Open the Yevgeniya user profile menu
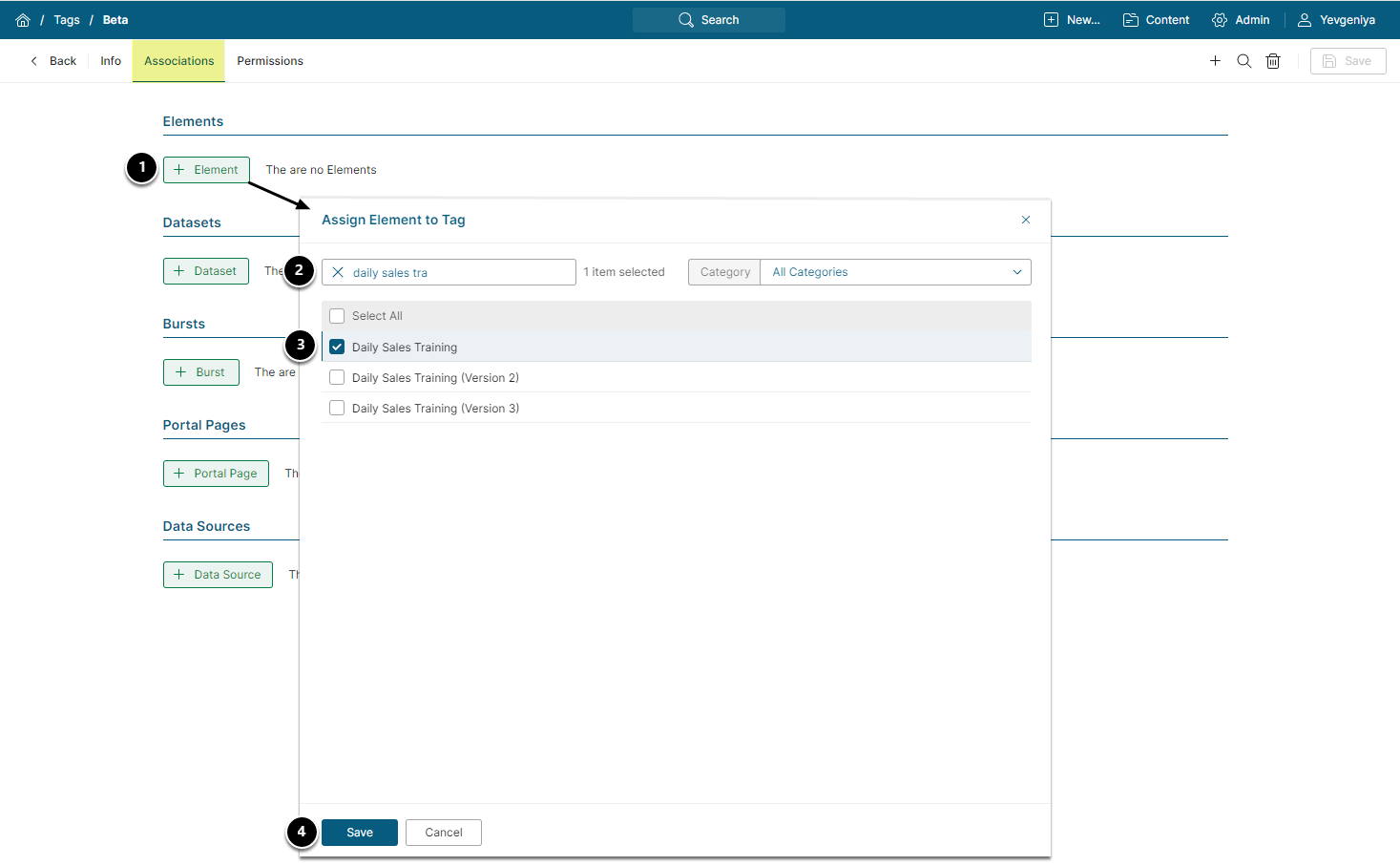 pos(1336,20)
